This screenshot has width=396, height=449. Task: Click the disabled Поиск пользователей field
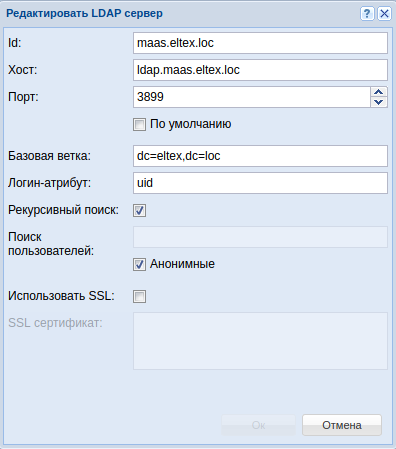(260, 237)
